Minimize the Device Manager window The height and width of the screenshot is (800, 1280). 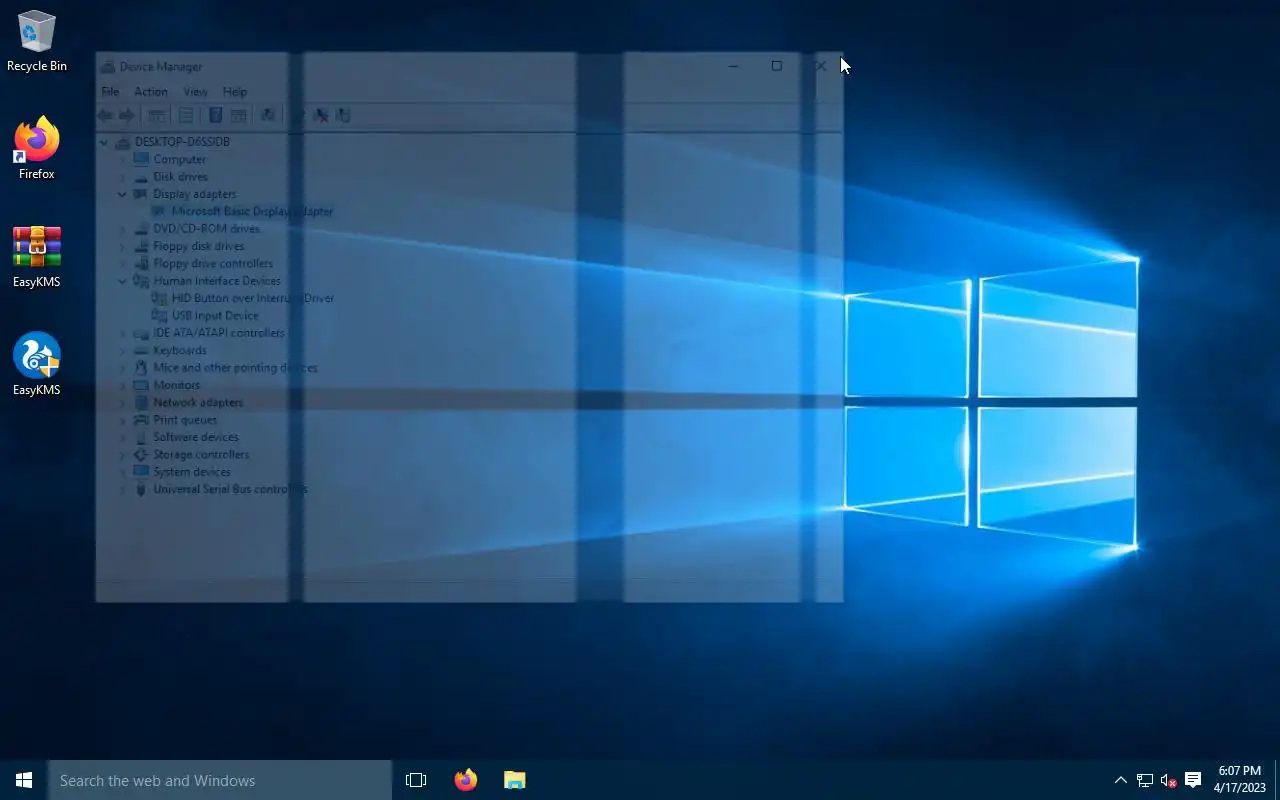click(x=733, y=66)
